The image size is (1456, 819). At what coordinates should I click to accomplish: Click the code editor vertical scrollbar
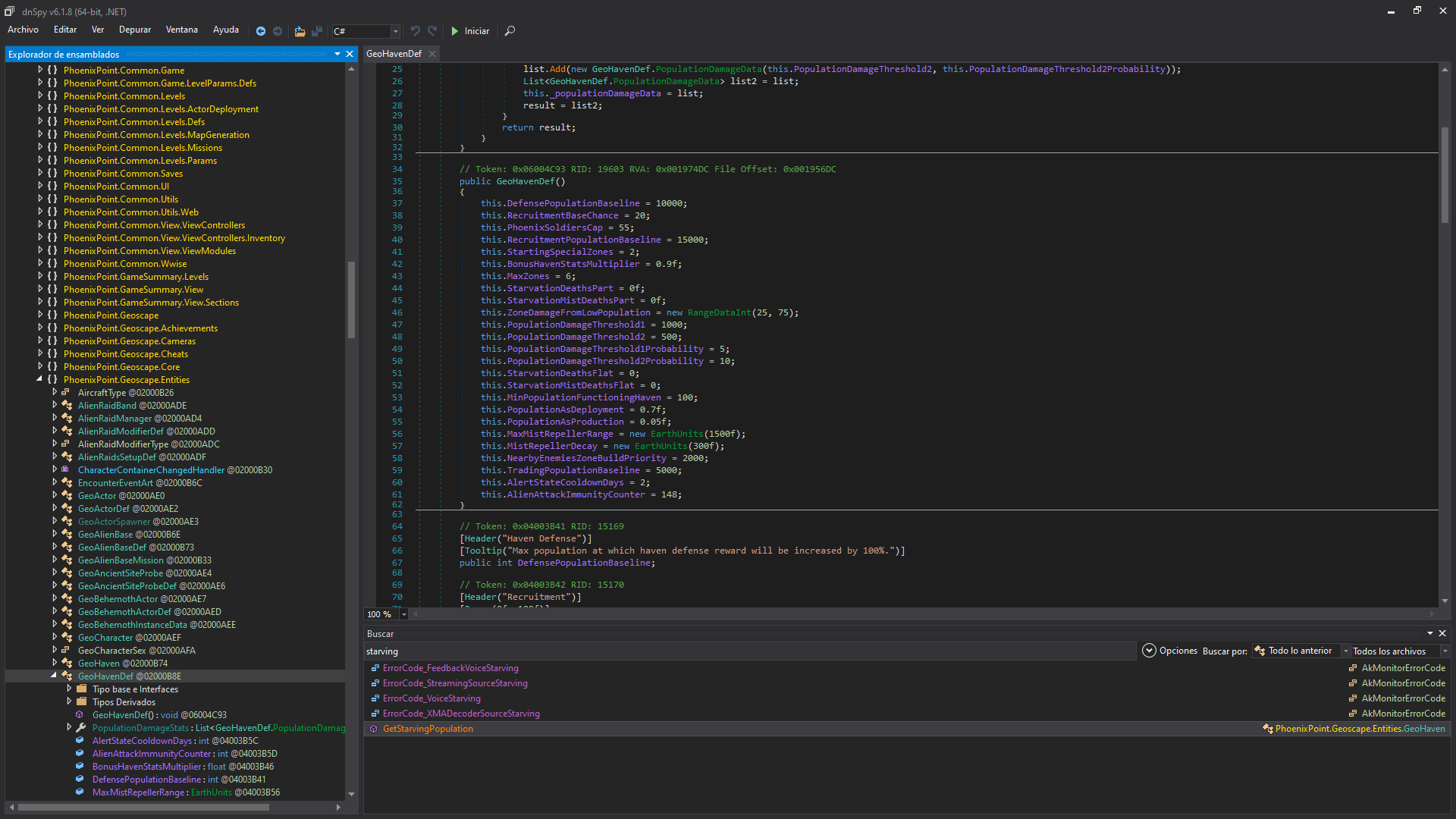pyautogui.click(x=1445, y=175)
